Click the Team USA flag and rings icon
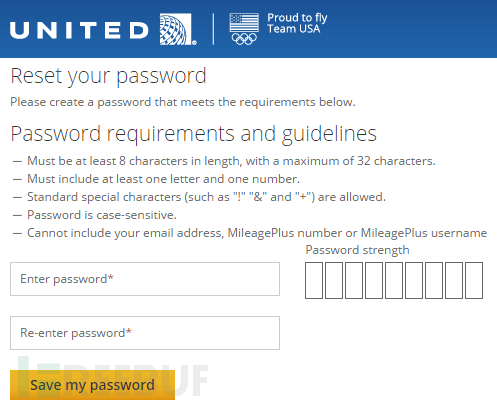The height and width of the screenshot is (405, 497). 244,29
